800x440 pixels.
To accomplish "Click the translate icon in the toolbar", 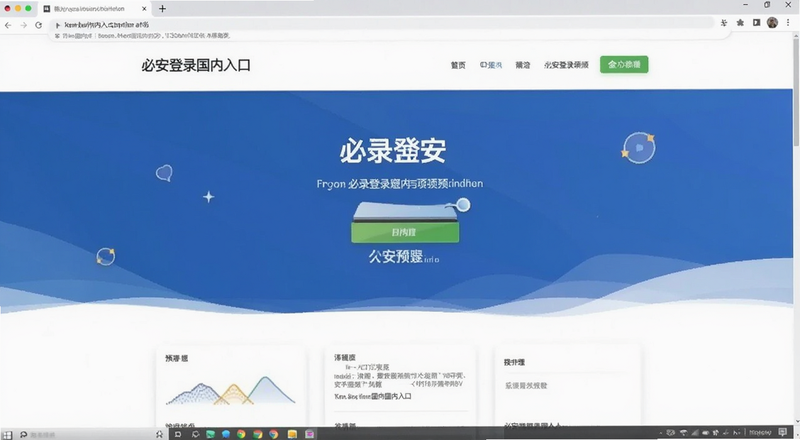I will (x=724, y=23).
